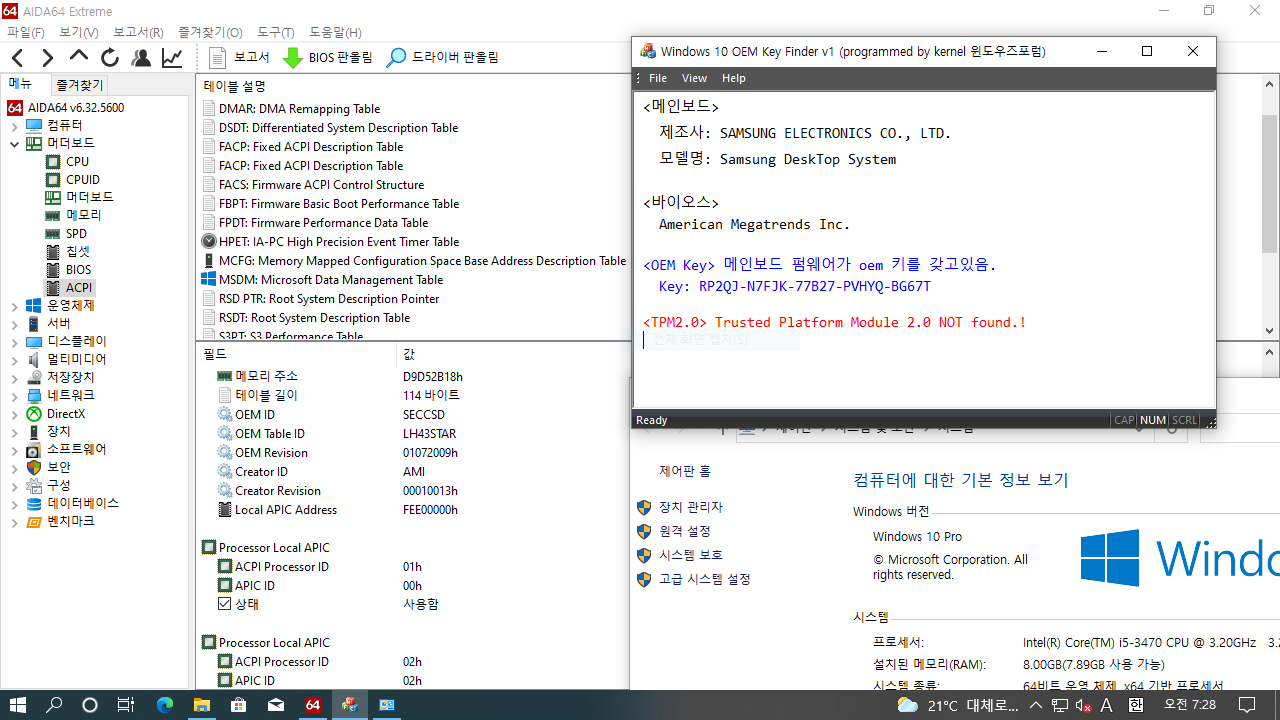This screenshot has height=720, width=1280.
Task: Open Microsoft Edge from the taskbar
Action: [x=164, y=705]
